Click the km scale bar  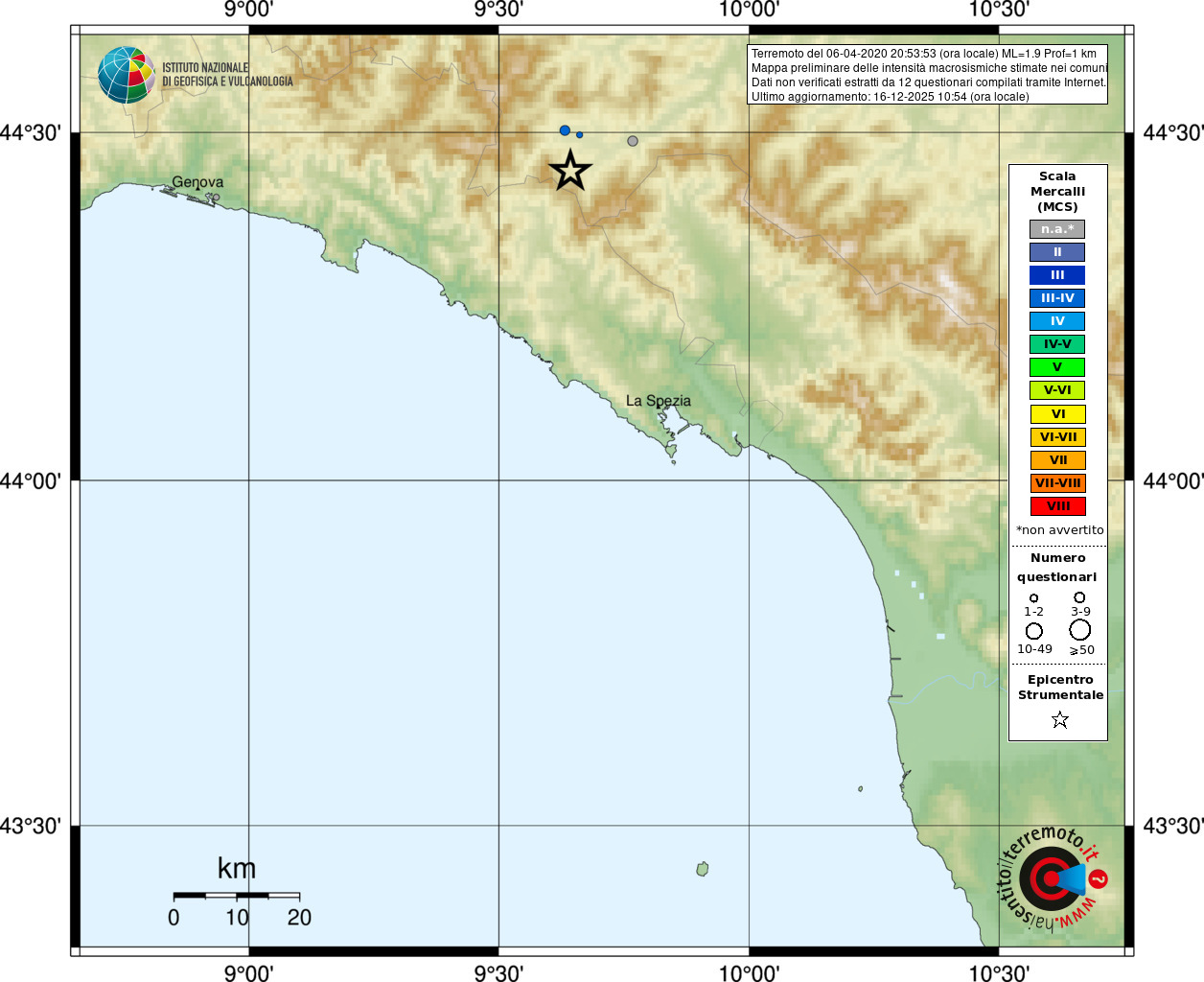click(237, 896)
